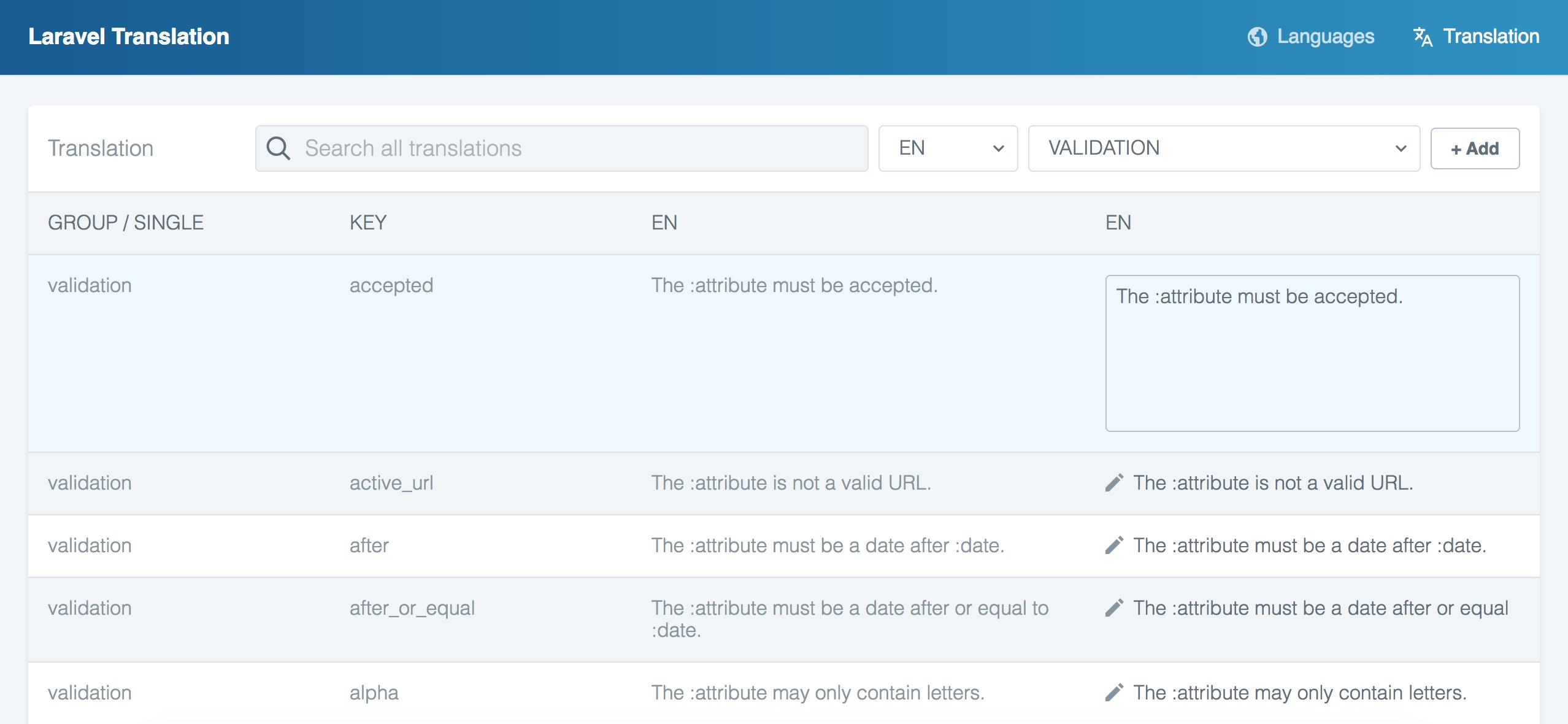
Task: Click the GROUP / SINGLE column header
Action: click(126, 222)
